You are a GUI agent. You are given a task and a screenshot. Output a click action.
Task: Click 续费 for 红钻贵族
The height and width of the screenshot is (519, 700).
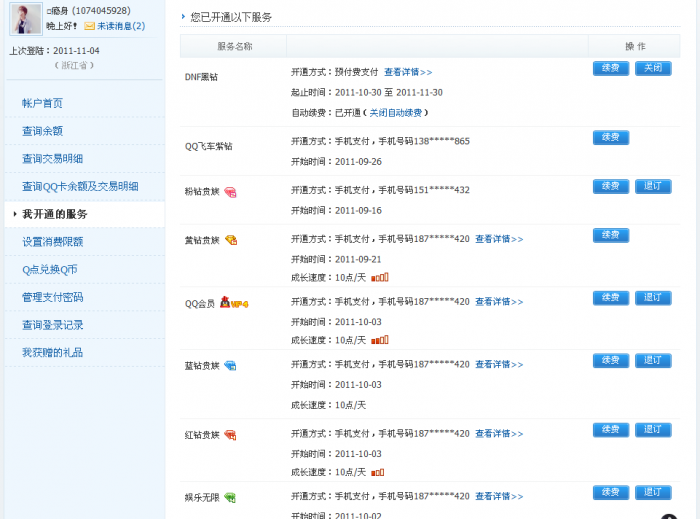[x=611, y=430]
